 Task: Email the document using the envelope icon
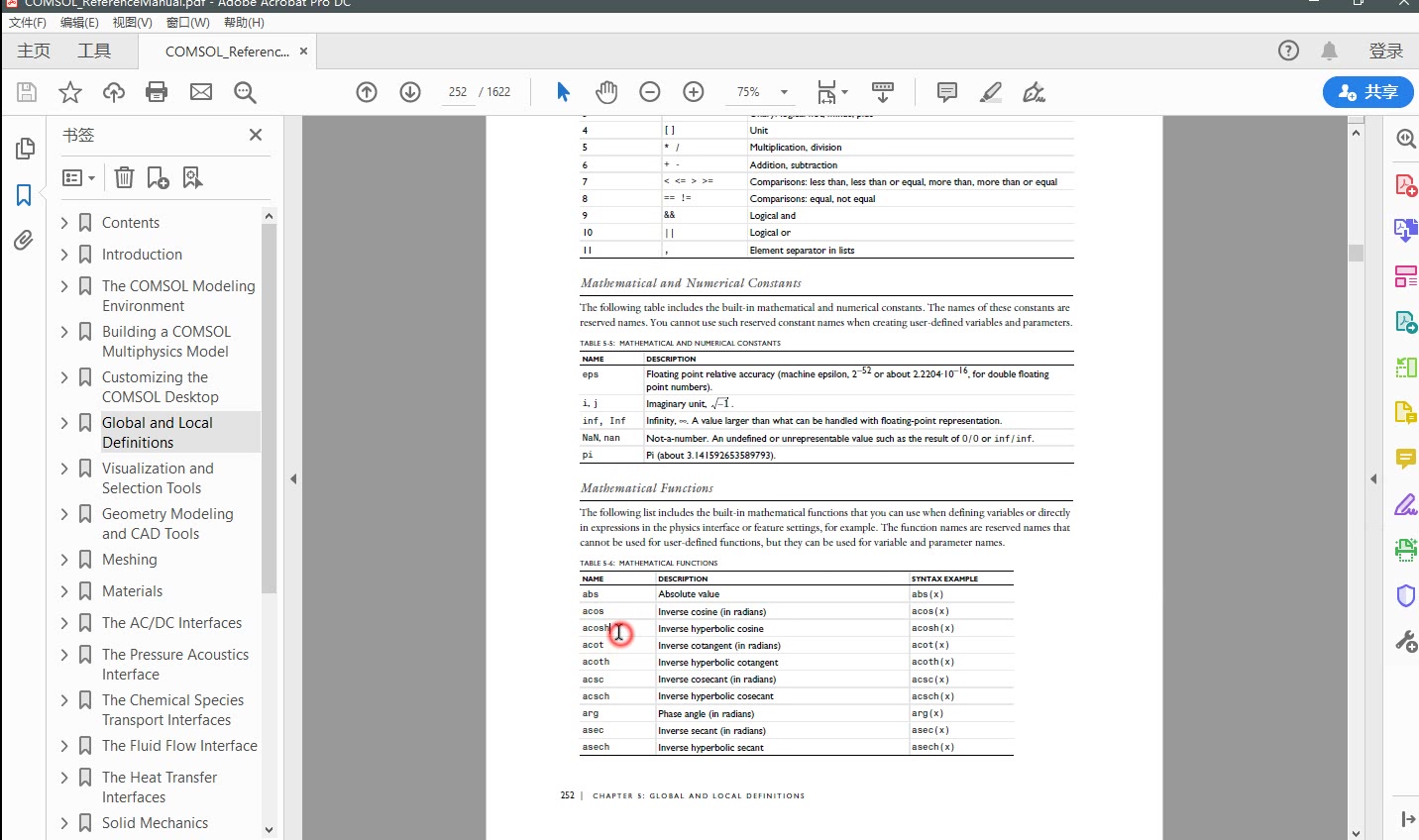[x=200, y=91]
